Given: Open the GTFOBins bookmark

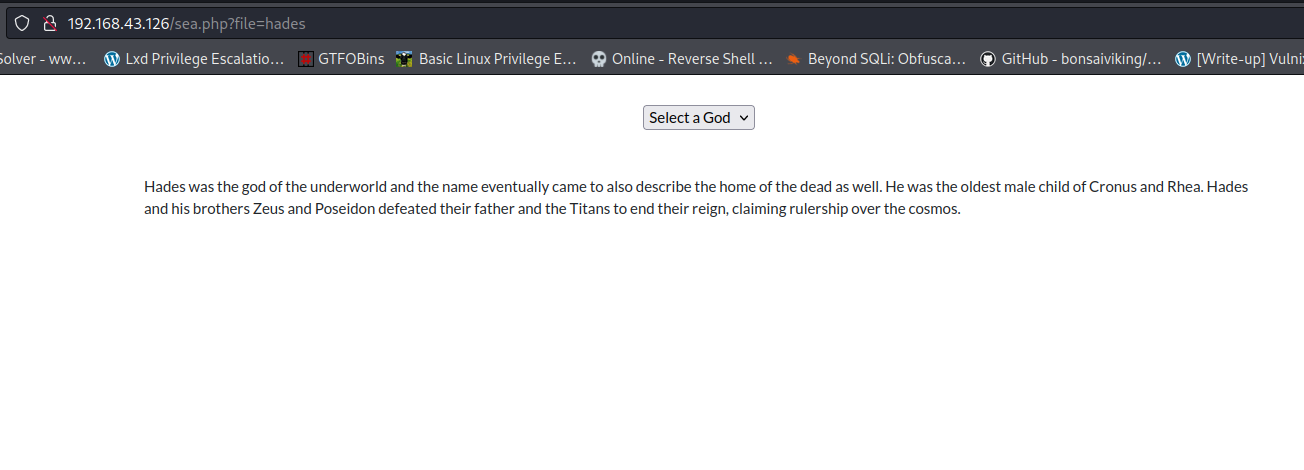Looking at the screenshot, I should 351,59.
